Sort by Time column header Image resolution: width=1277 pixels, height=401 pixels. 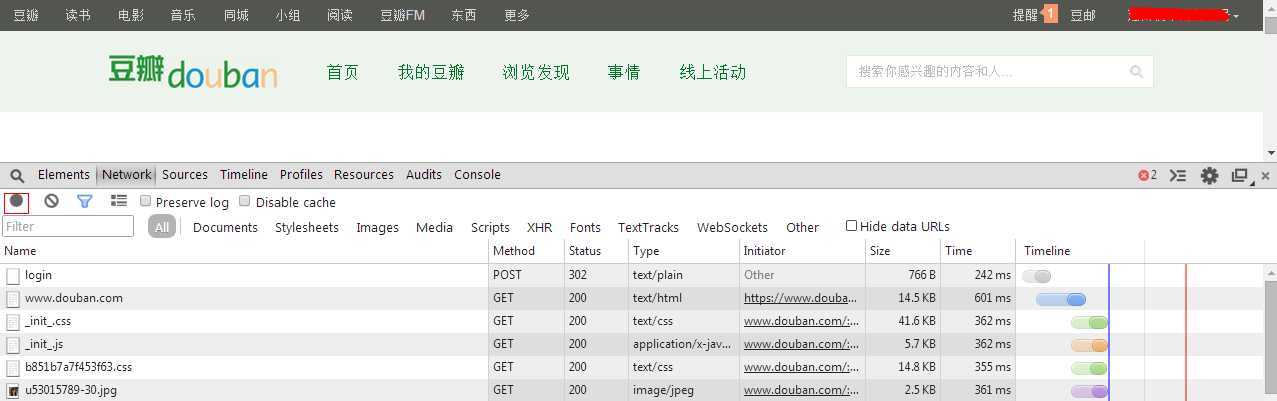point(978,251)
